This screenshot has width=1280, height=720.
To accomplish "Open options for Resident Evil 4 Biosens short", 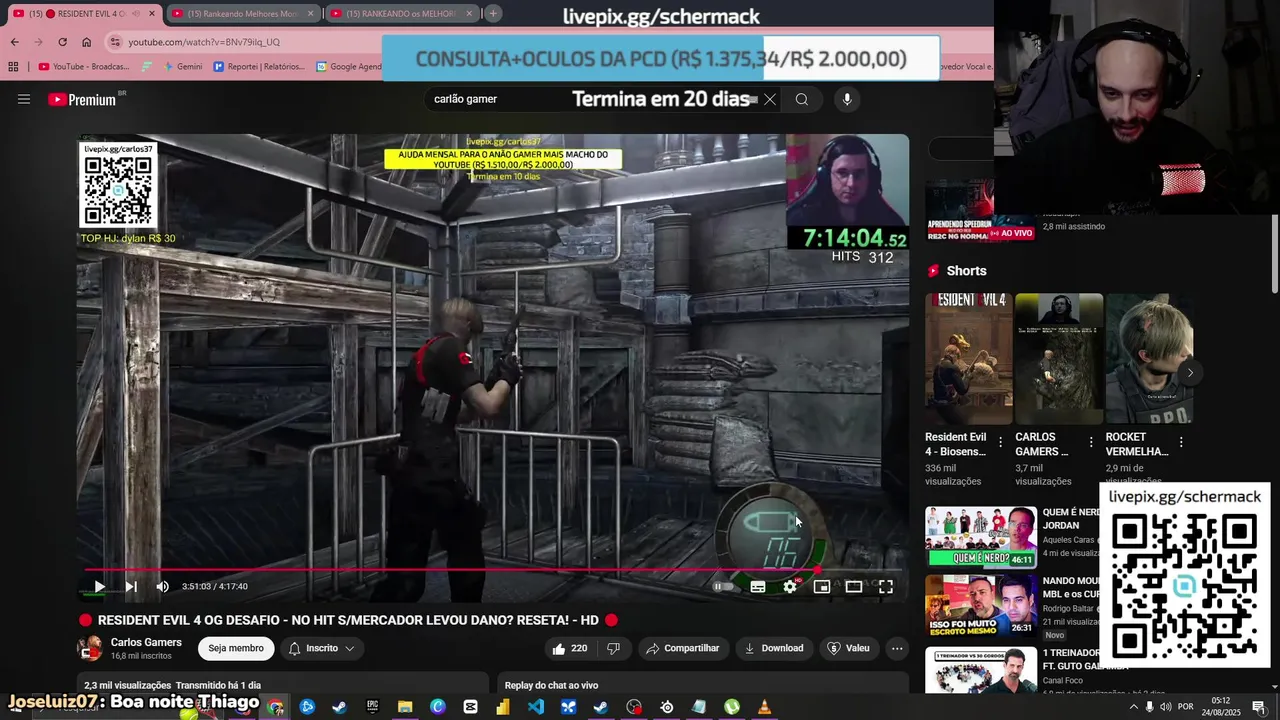I will (x=1000, y=442).
